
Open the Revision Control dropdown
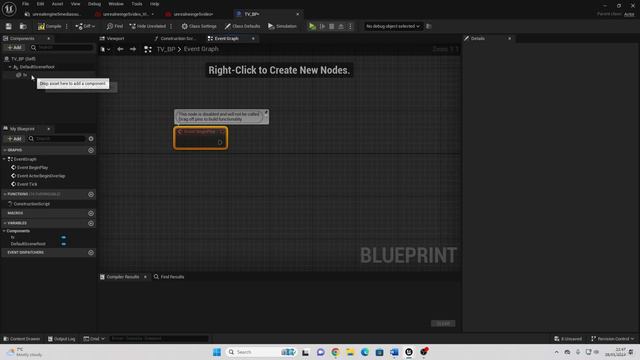pos(613,339)
